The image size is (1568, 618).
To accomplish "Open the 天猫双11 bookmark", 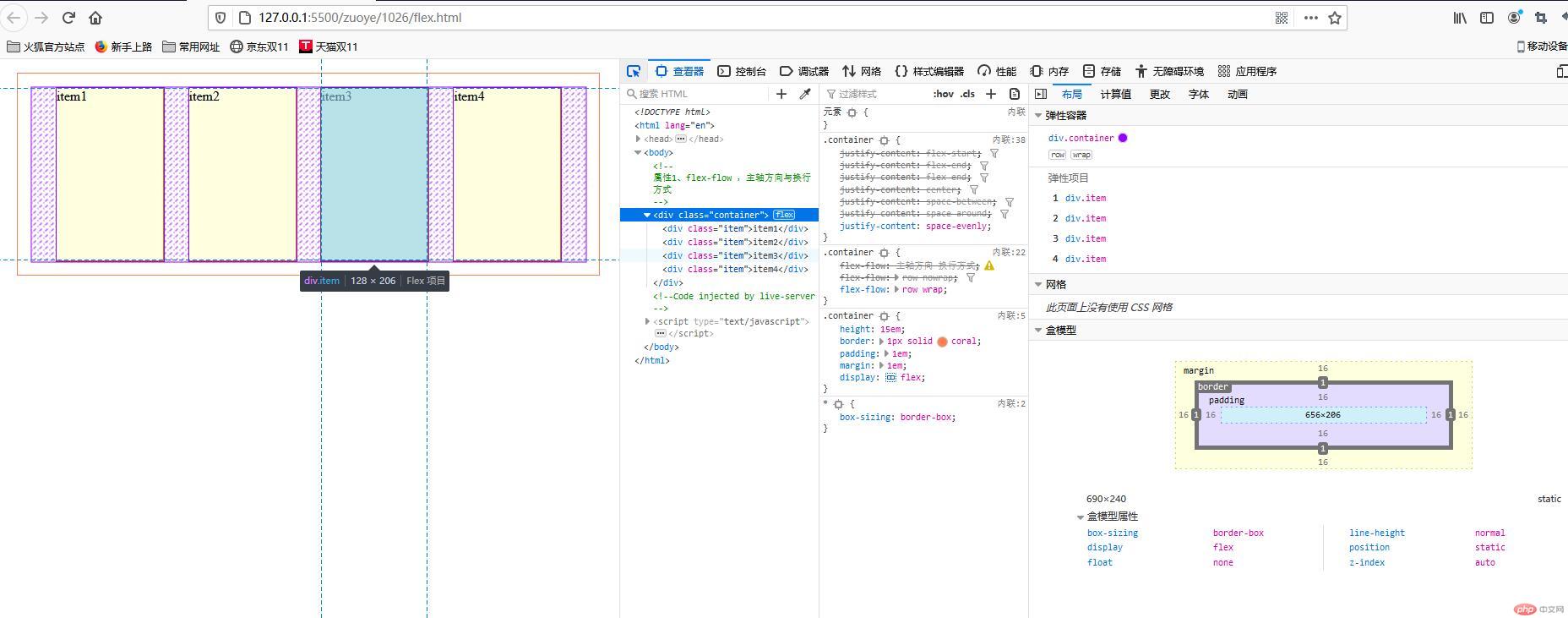I will (329, 46).
